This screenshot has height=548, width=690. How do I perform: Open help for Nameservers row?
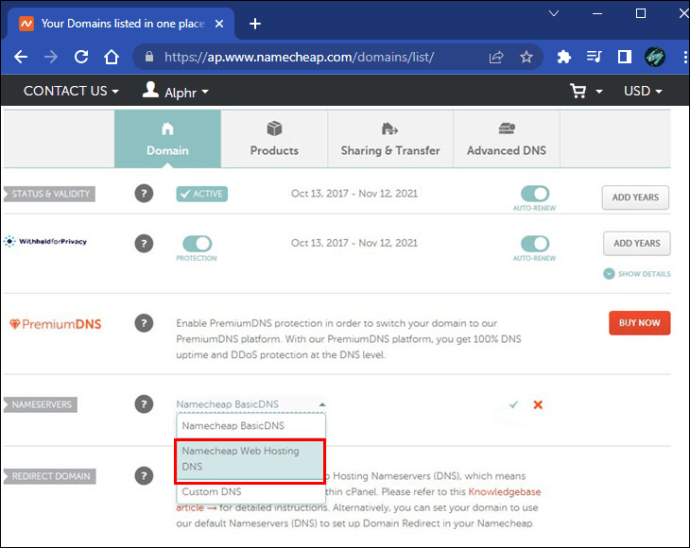tap(144, 404)
